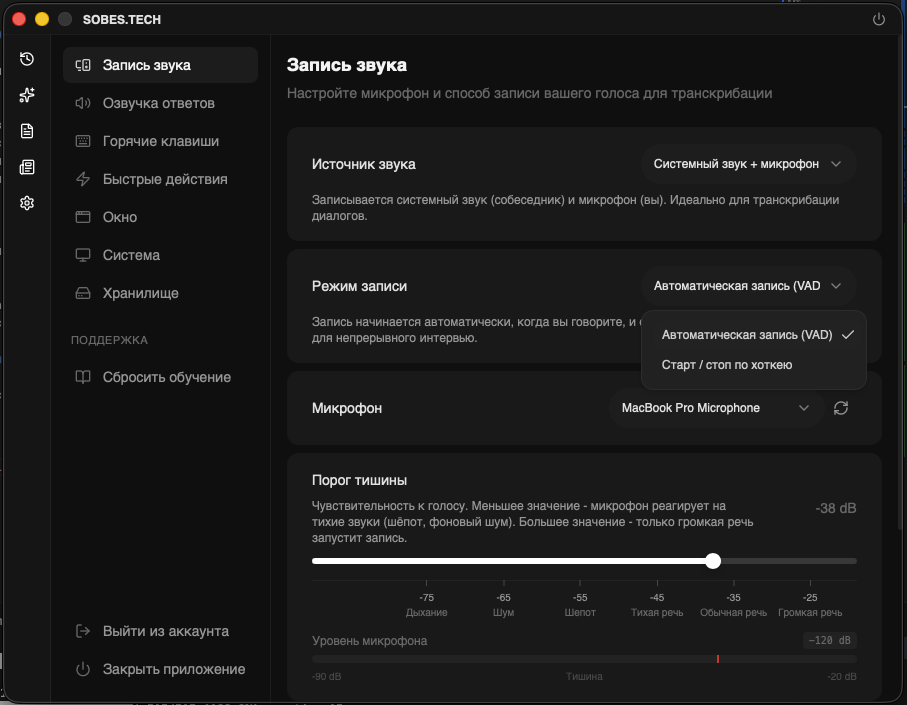Image resolution: width=907 pixels, height=705 pixels.
Task: Click the AI sparkles icon in sidebar
Action: 27,95
